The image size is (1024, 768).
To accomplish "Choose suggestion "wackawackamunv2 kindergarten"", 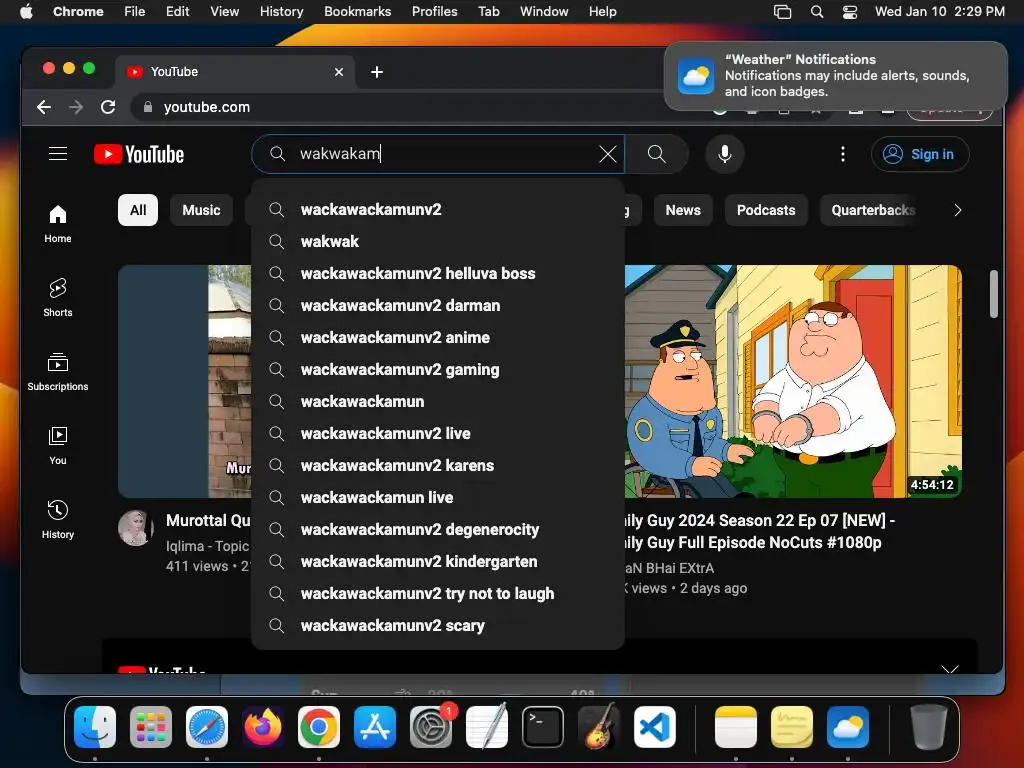I will click(x=438, y=562).
